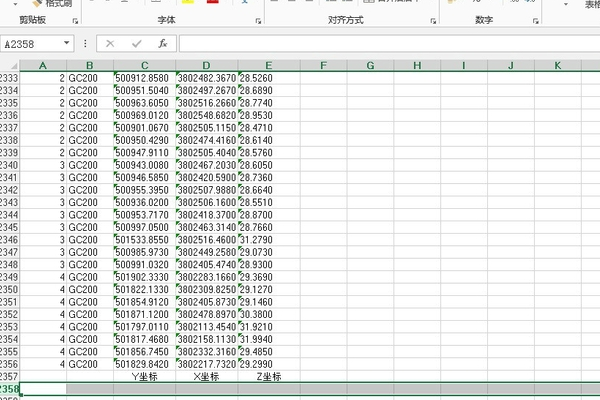Click cell with value 500991.0320
The height and width of the screenshot is (400, 600).
pyautogui.click(x=145, y=264)
